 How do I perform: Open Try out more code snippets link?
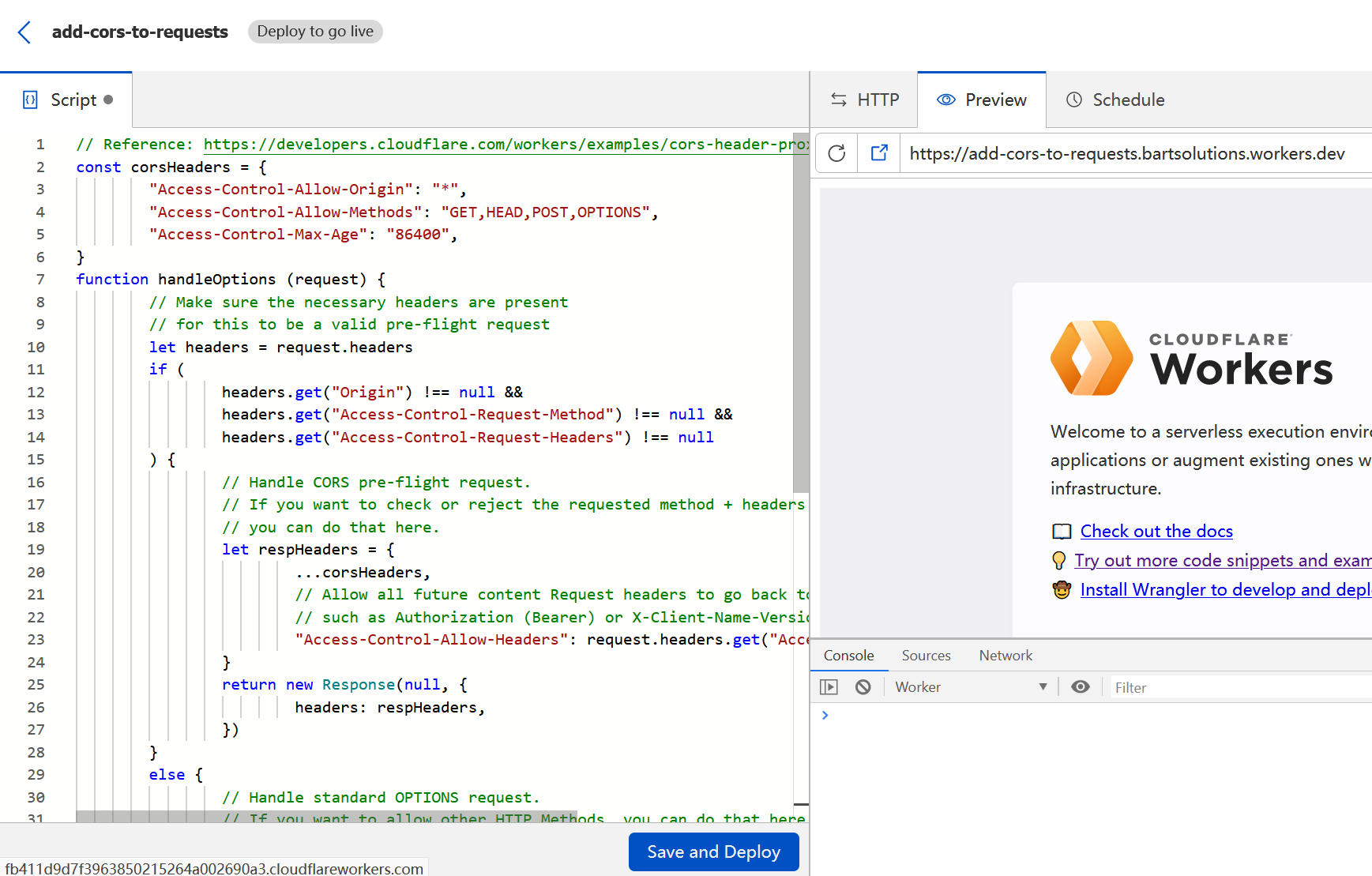(1223, 560)
